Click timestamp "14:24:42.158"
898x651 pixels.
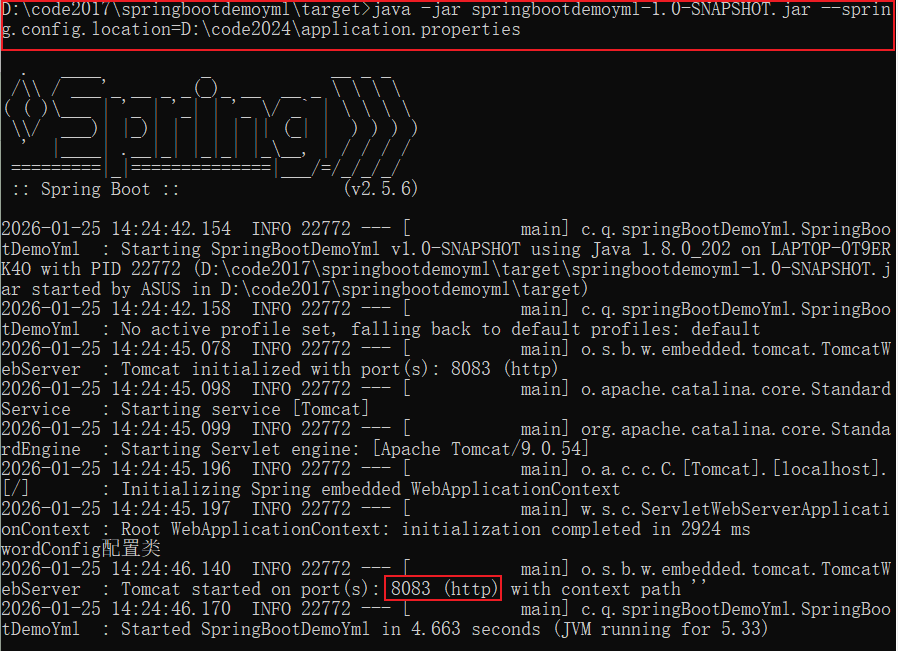pos(171,309)
